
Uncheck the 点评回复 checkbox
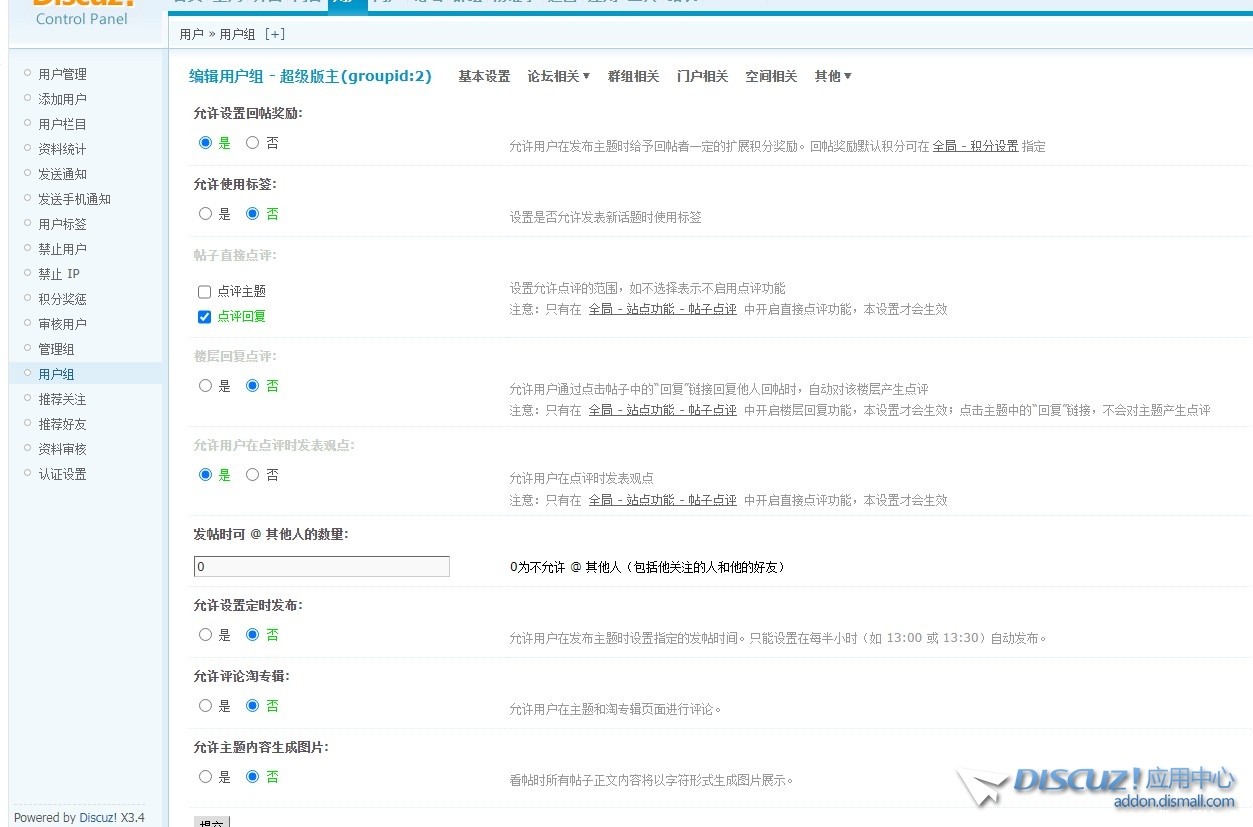205,317
